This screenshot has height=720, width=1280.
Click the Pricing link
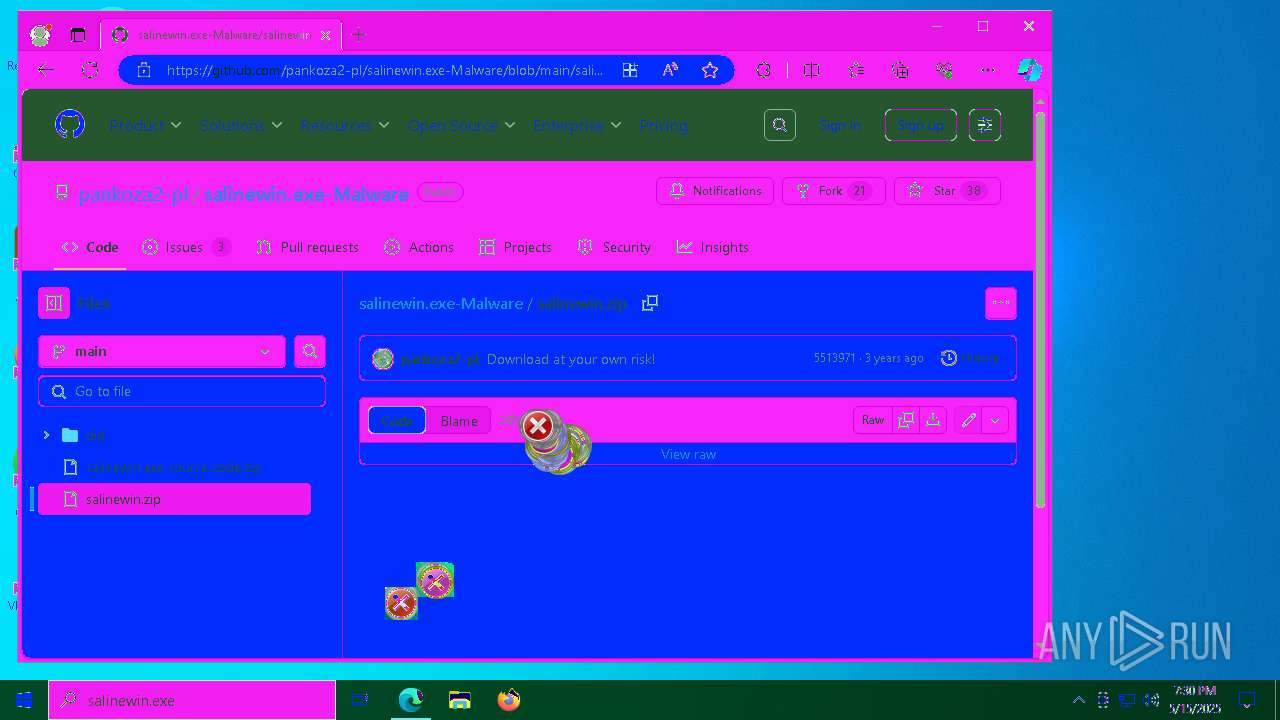click(663, 125)
